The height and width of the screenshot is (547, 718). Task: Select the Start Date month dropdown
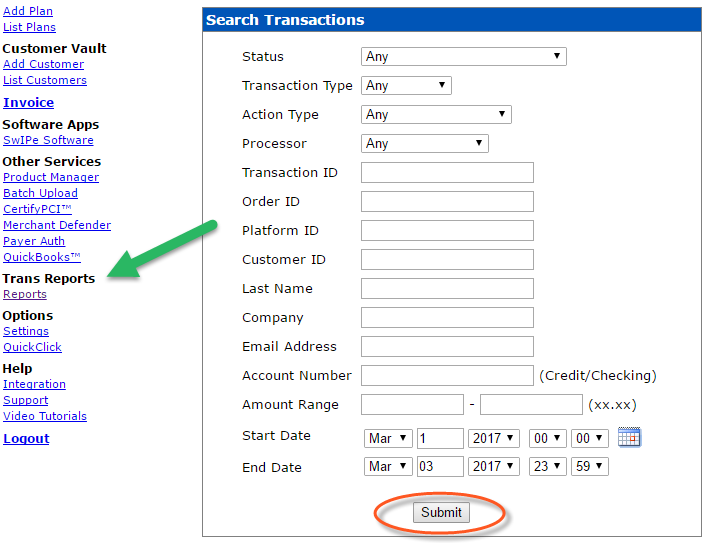pyautogui.click(x=388, y=438)
